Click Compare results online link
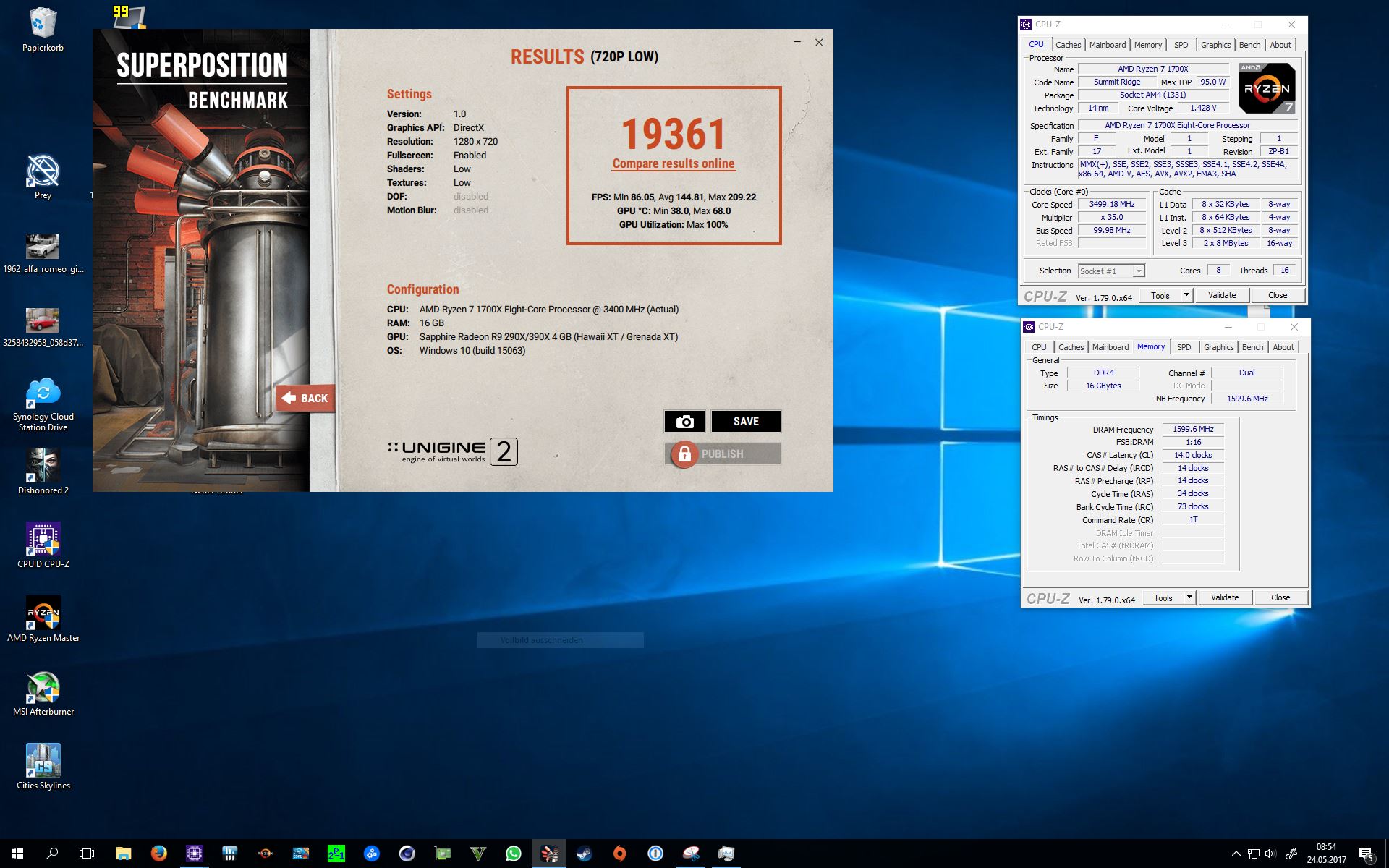 (674, 163)
